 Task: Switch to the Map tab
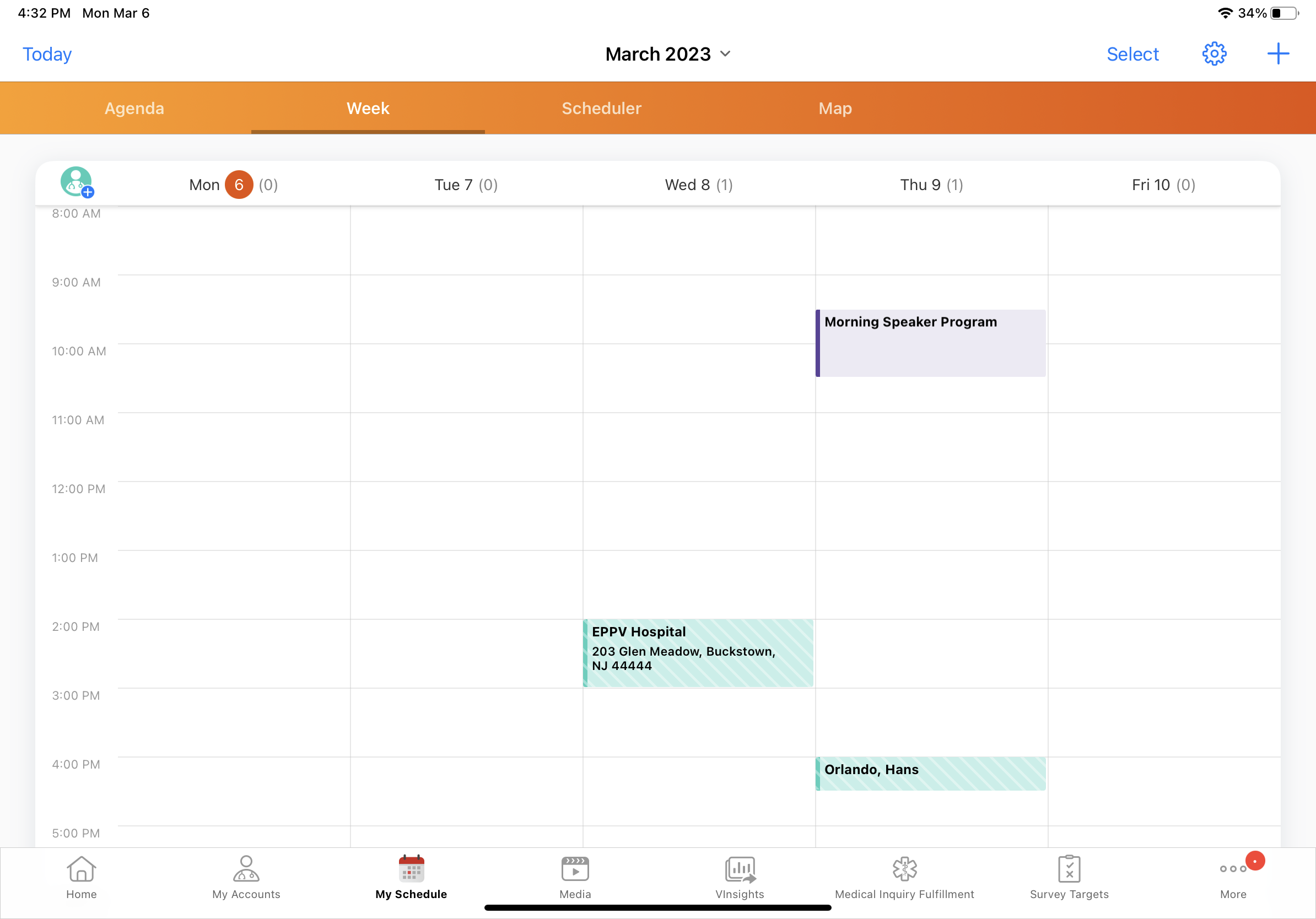pos(834,109)
